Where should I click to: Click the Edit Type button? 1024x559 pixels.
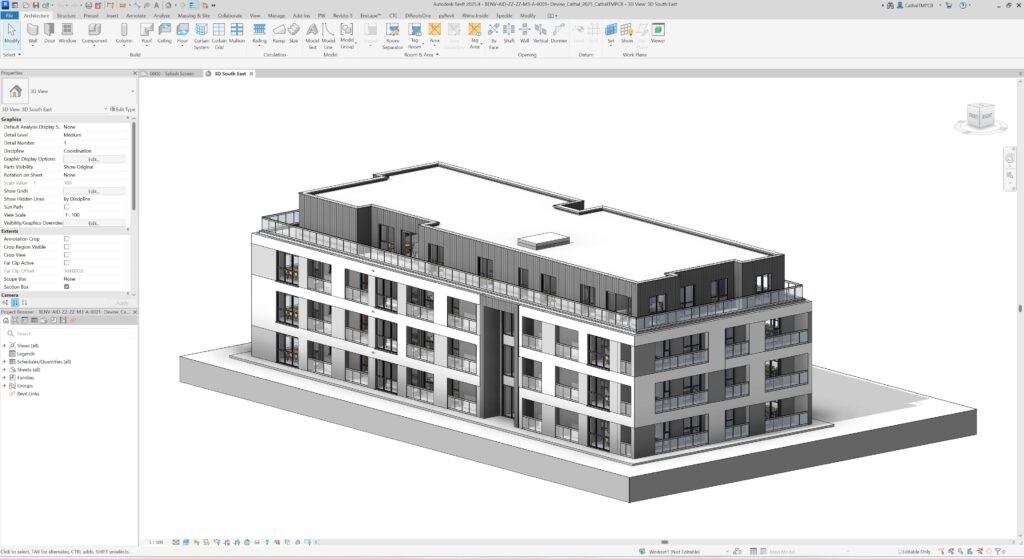(121, 109)
